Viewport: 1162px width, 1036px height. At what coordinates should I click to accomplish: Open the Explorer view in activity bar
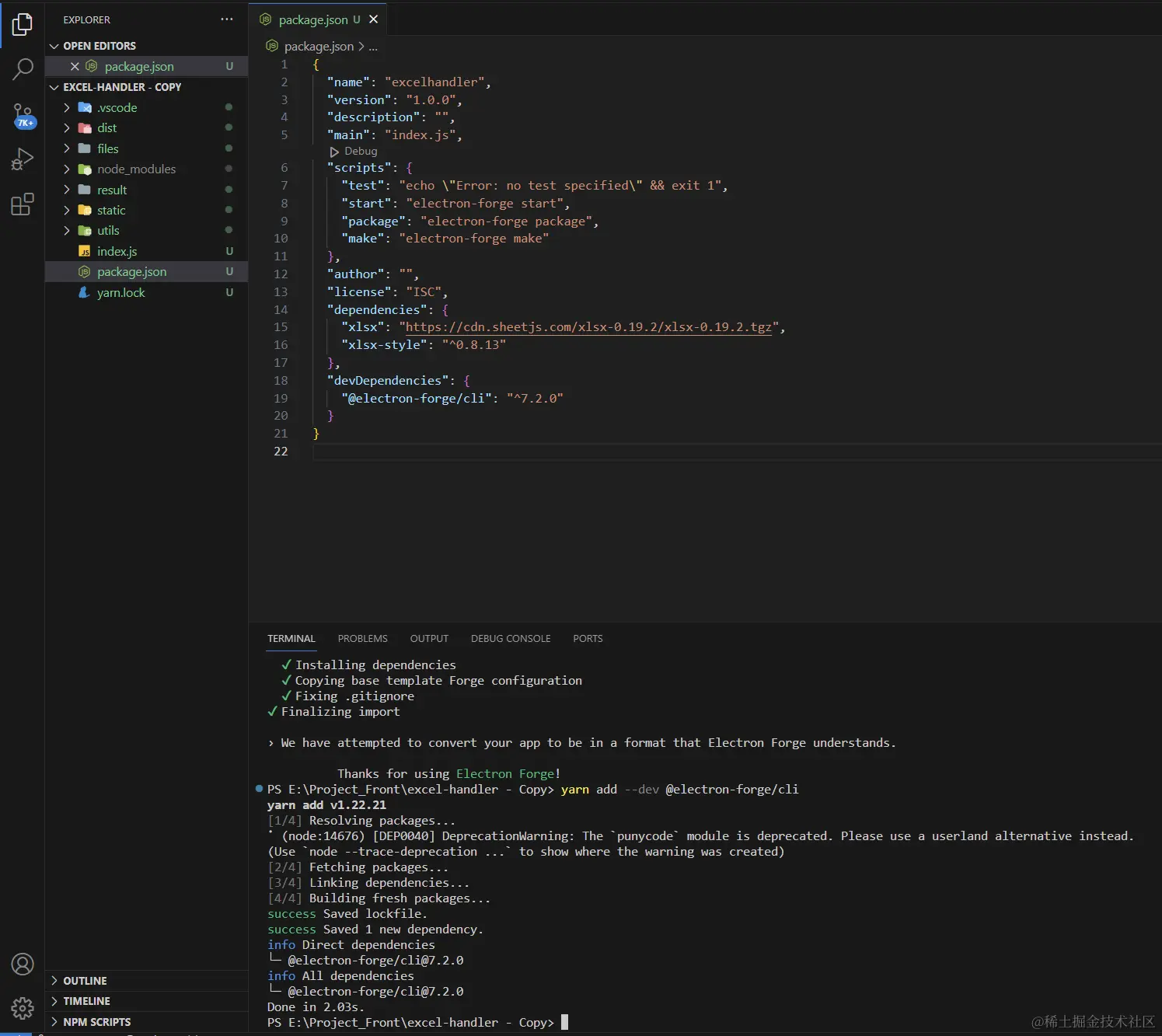pyautogui.click(x=23, y=24)
